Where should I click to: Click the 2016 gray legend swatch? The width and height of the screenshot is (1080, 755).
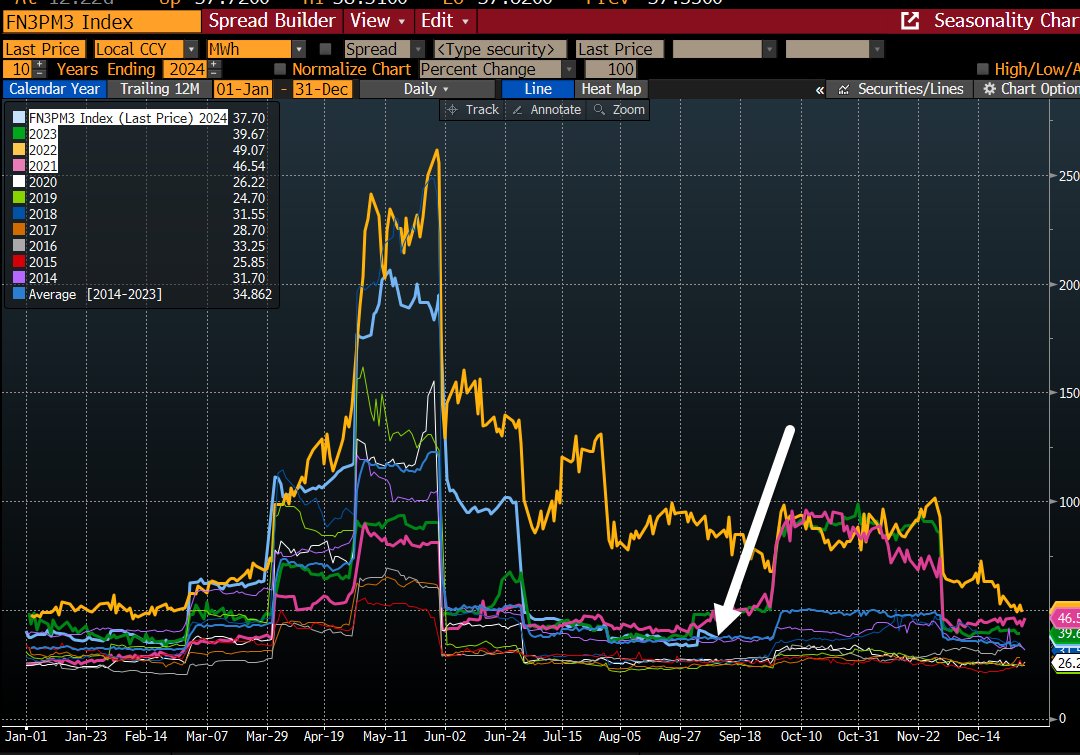pos(19,245)
